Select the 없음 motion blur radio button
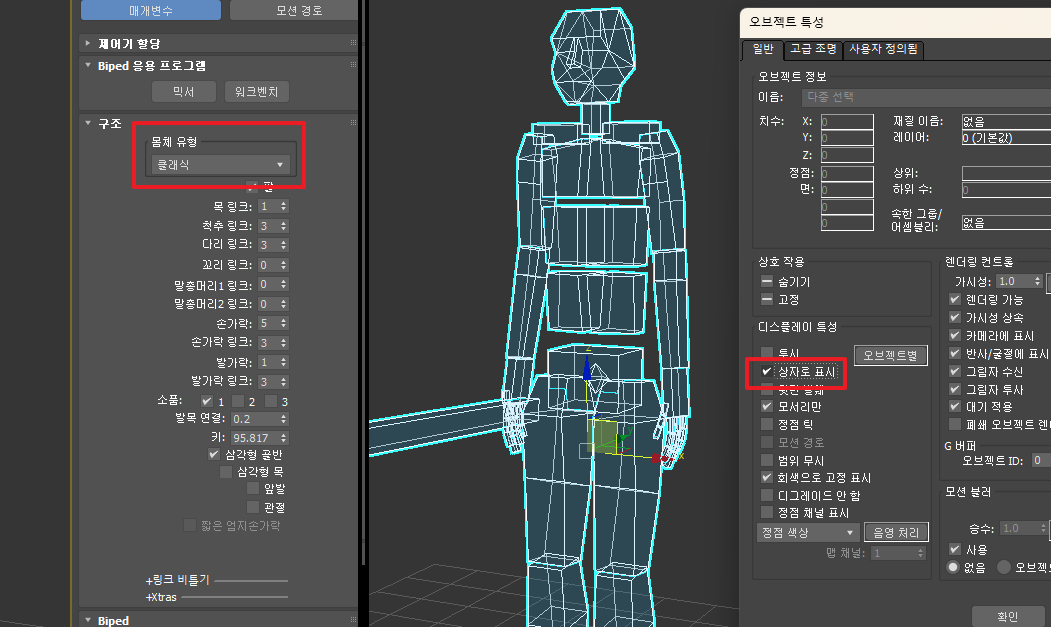The width and height of the screenshot is (1051, 627). (954, 566)
